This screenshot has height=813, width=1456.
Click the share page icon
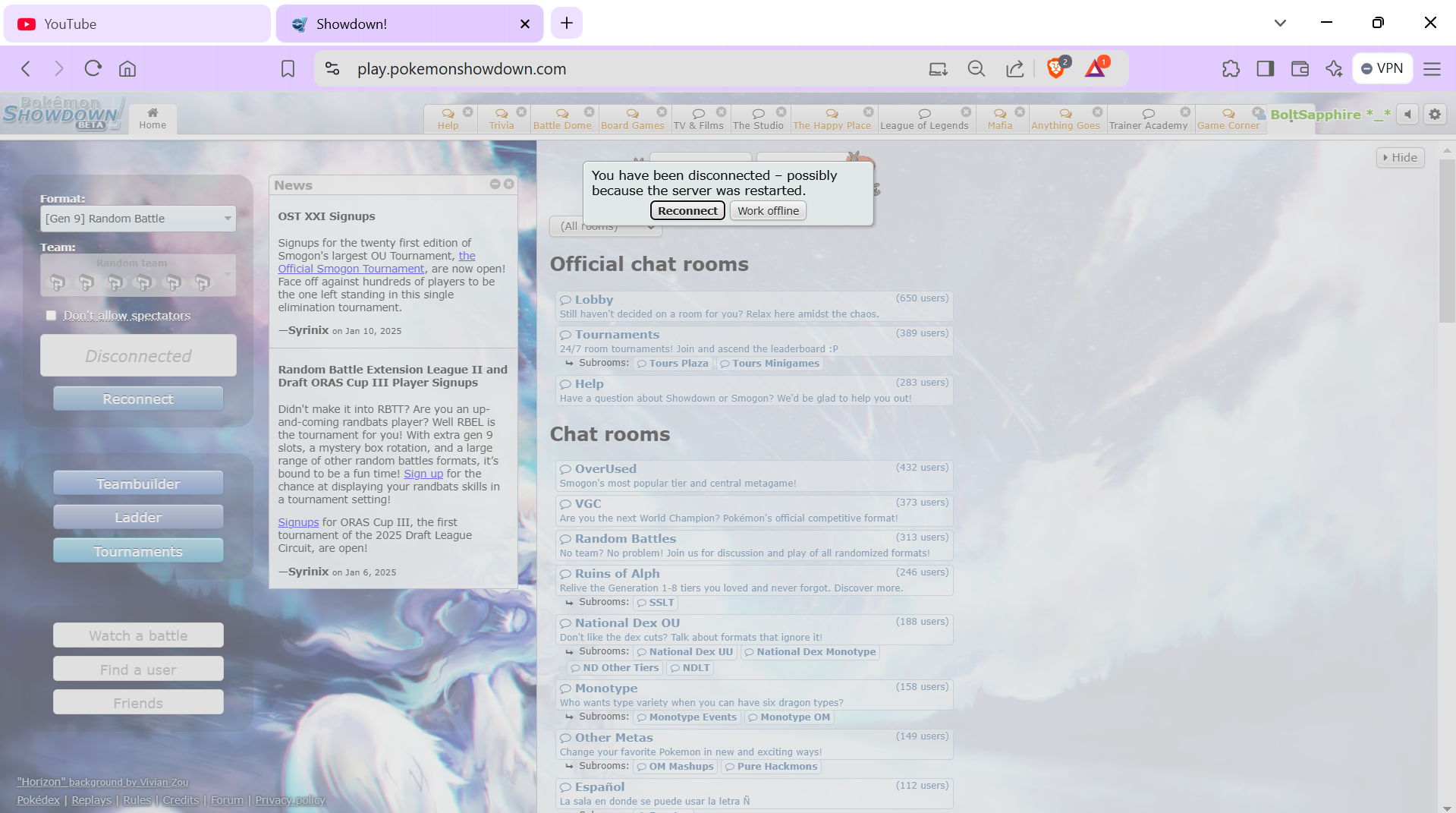click(1014, 69)
